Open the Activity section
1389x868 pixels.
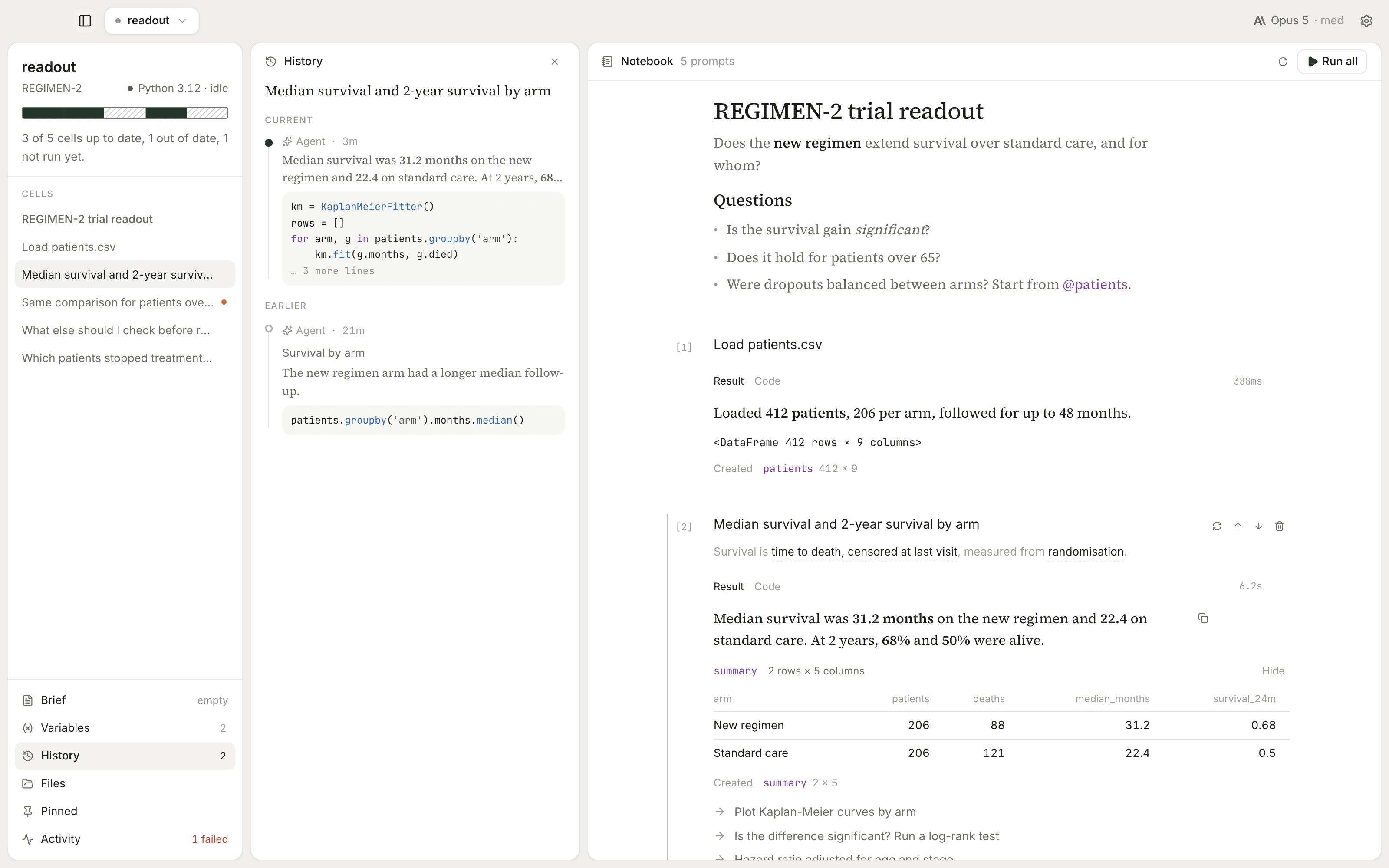pyautogui.click(x=125, y=839)
